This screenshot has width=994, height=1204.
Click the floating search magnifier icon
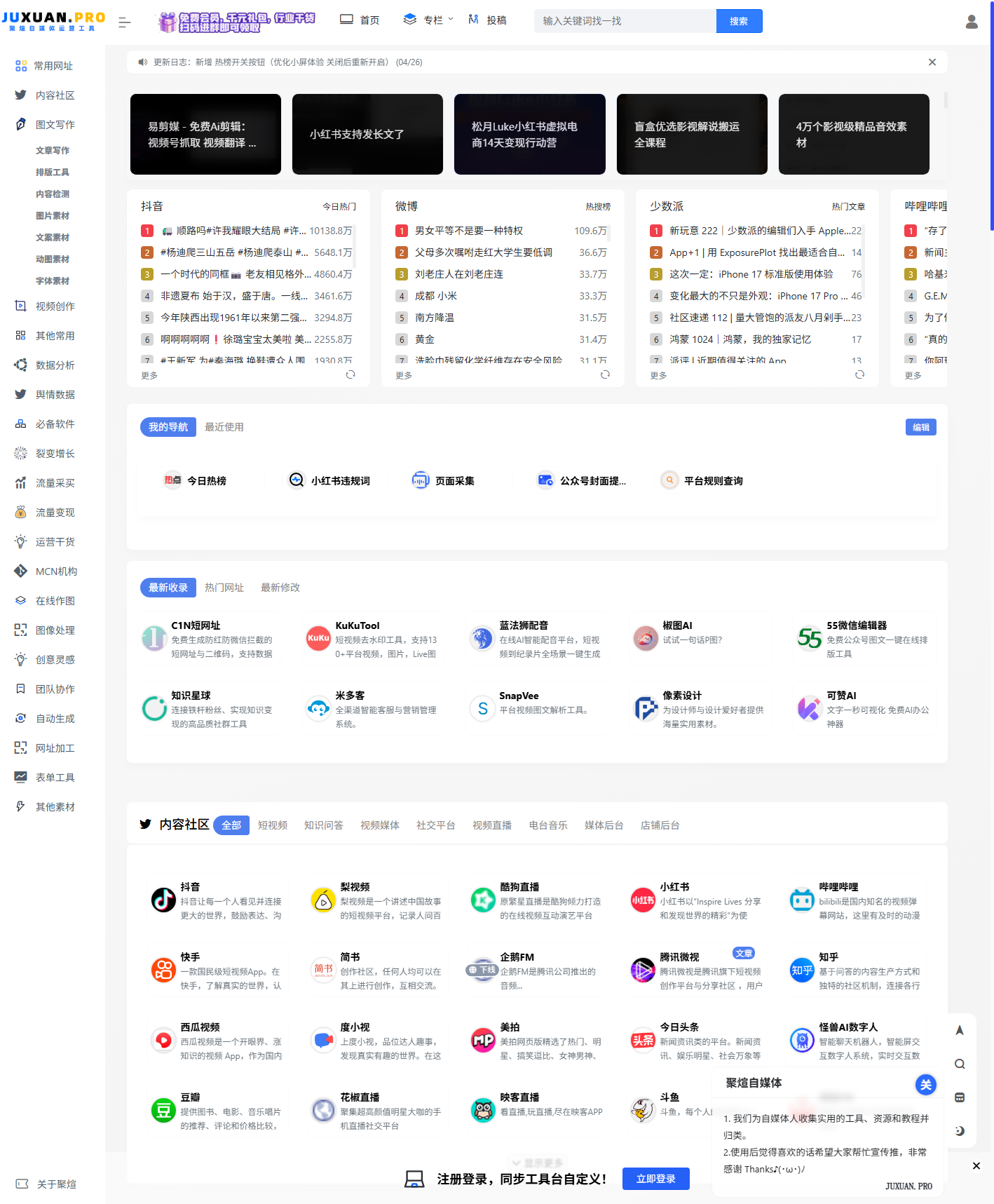(960, 1064)
